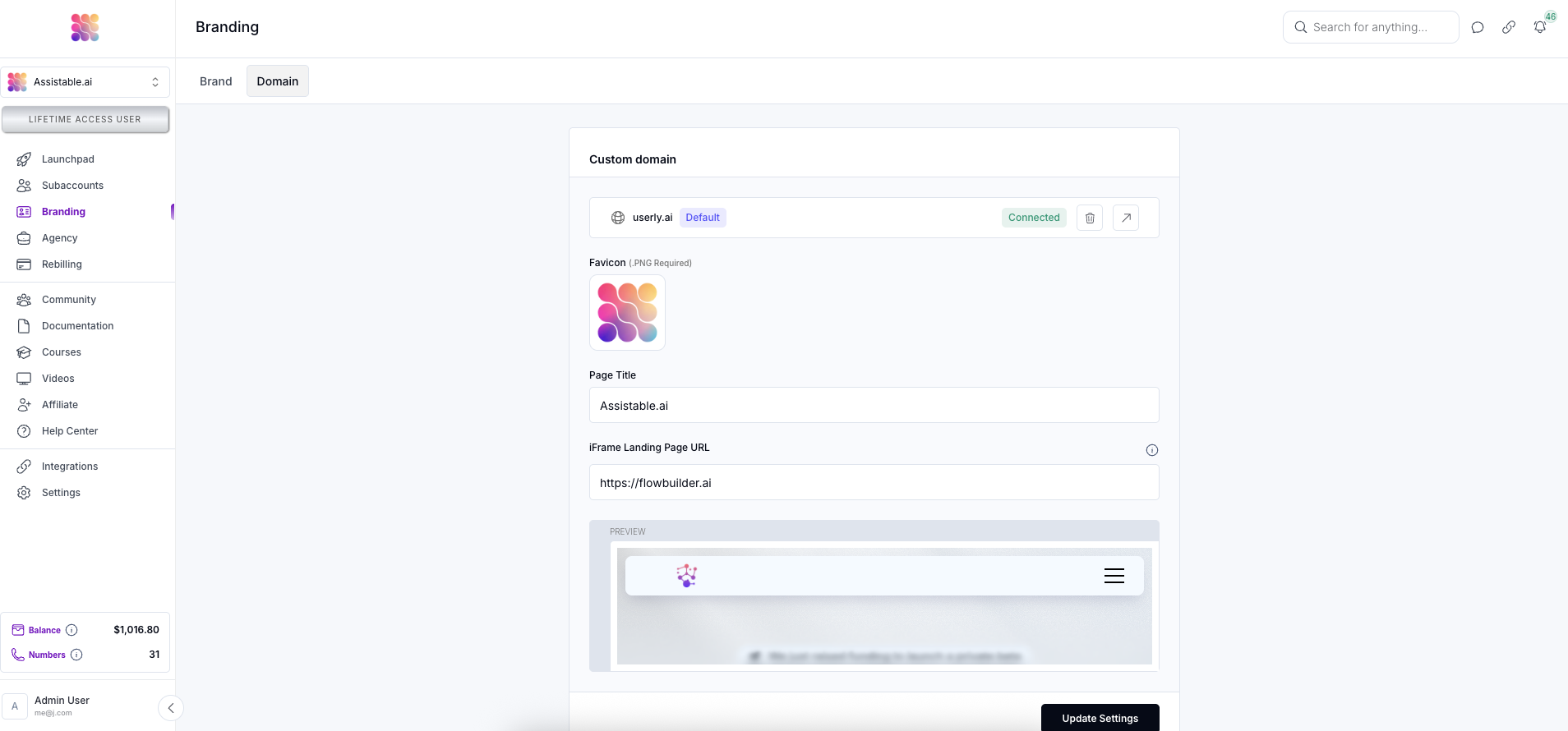Click the userly.ai domain name

pos(653,218)
